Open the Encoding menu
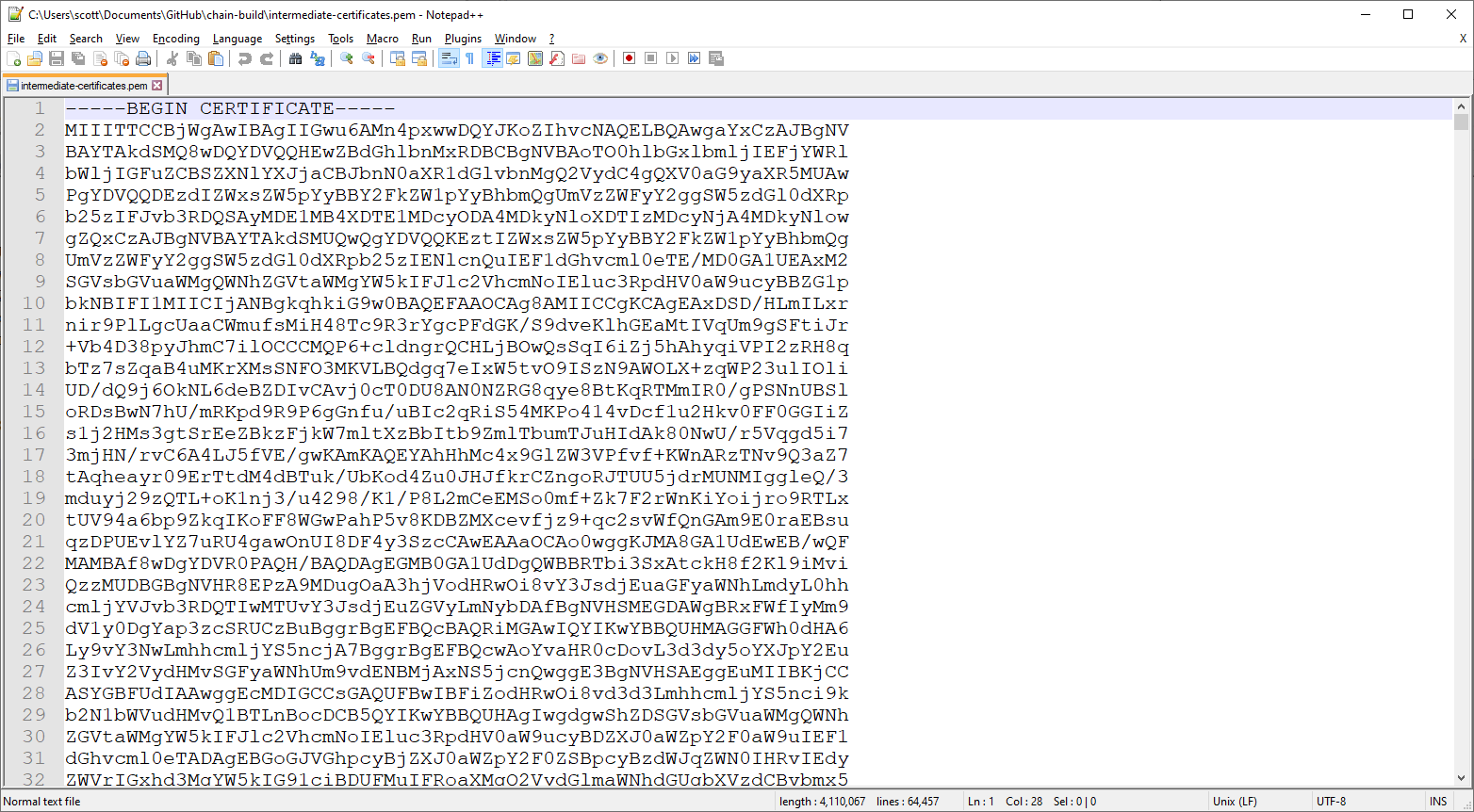Viewport: 1474px width, 812px height. click(x=176, y=39)
